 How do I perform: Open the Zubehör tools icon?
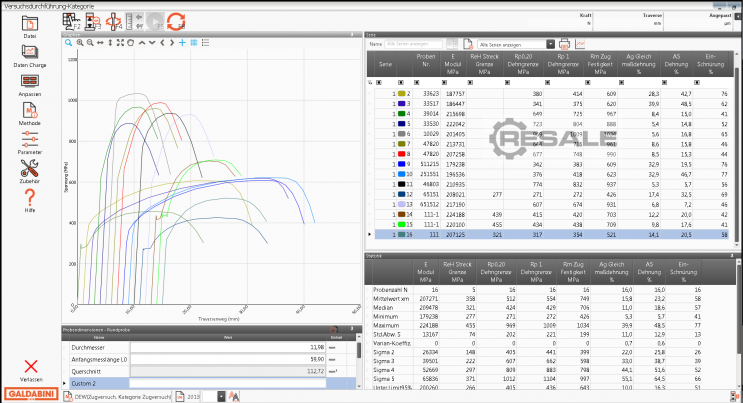(x=30, y=167)
